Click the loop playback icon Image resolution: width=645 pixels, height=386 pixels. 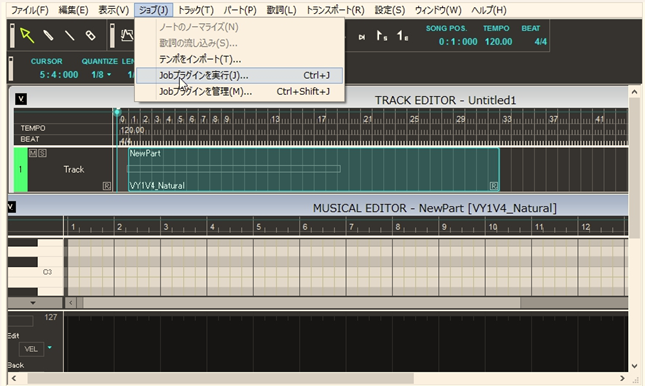click(362, 37)
